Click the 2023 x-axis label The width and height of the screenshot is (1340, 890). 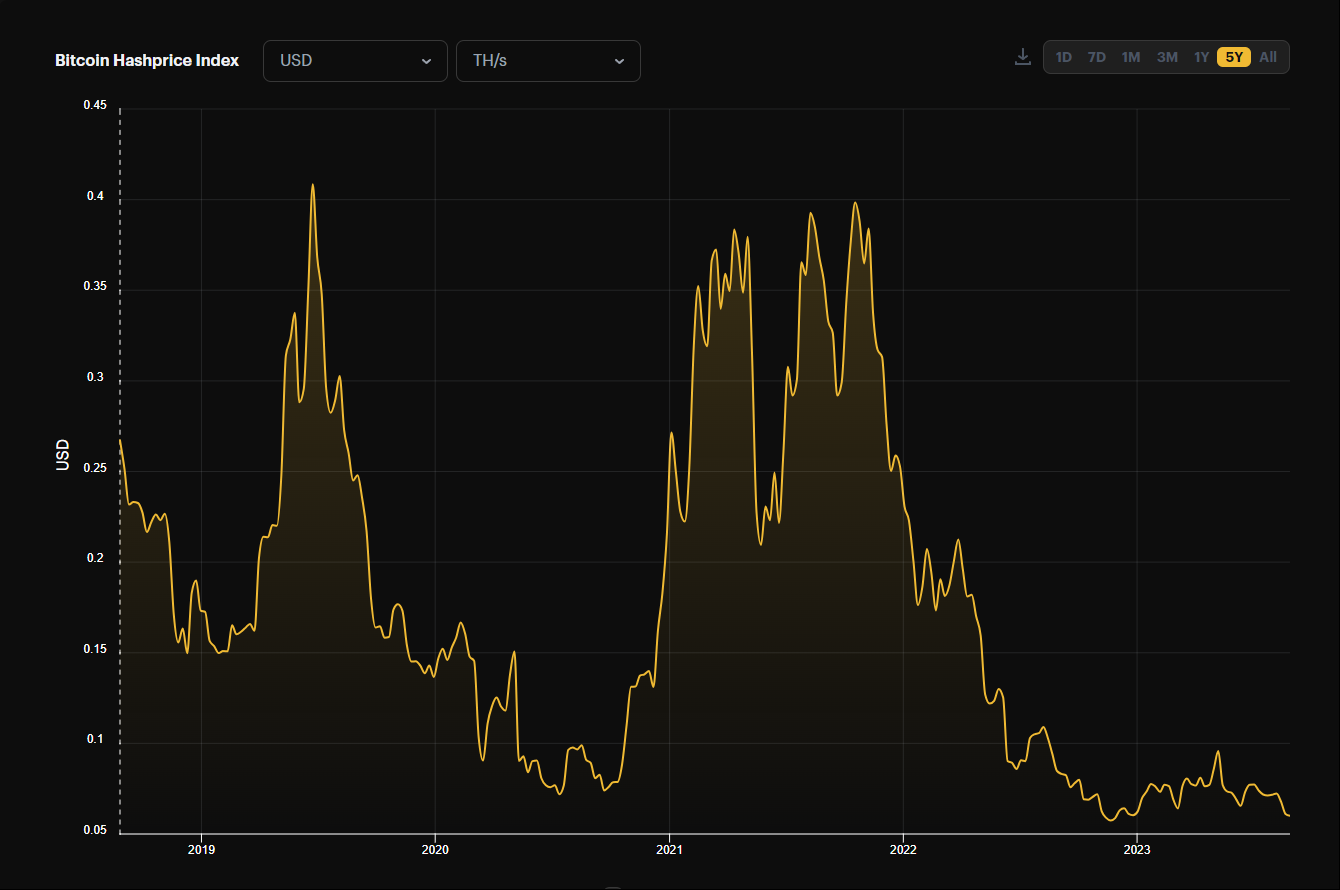[x=1137, y=850]
